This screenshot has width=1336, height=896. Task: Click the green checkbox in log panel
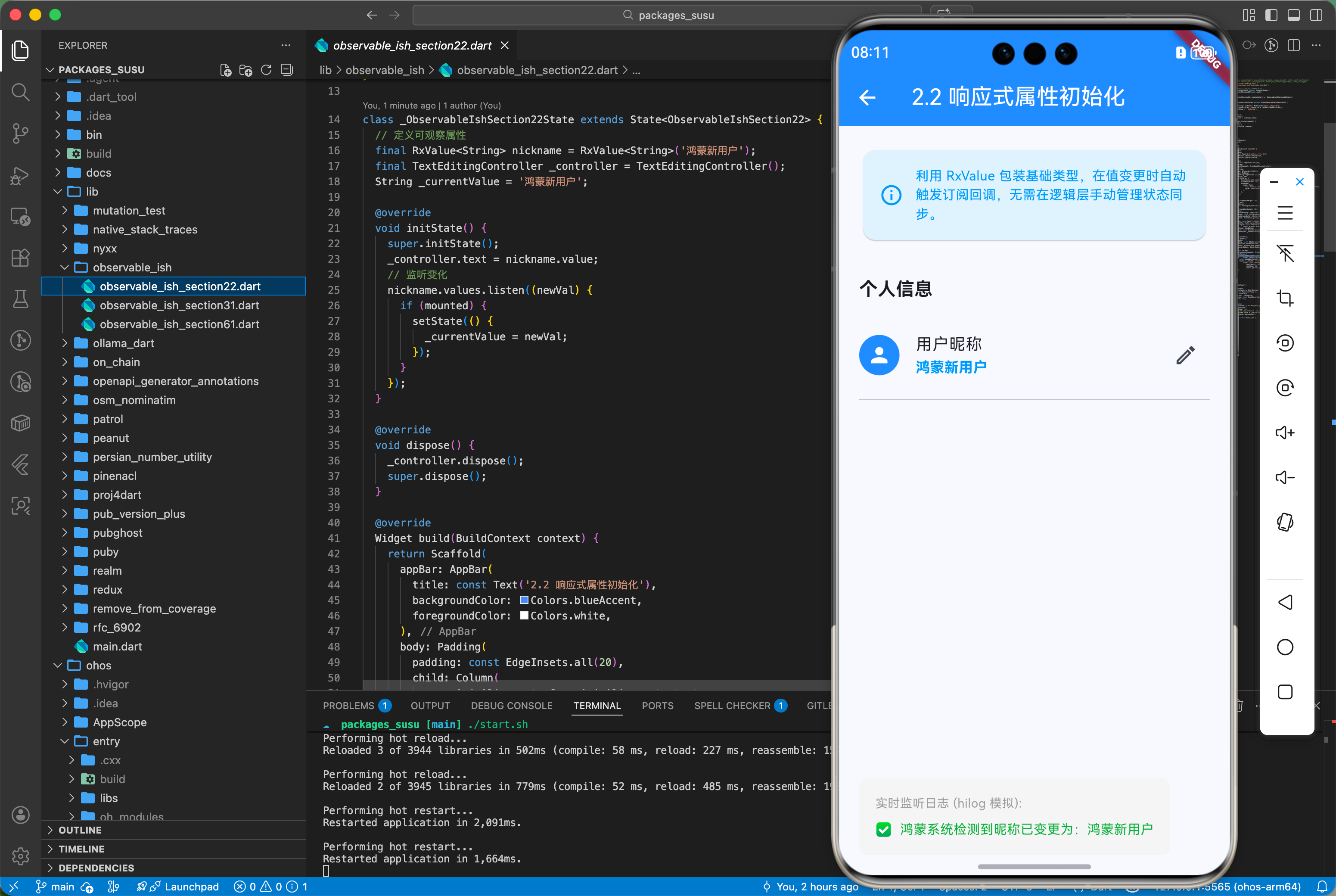tap(883, 829)
